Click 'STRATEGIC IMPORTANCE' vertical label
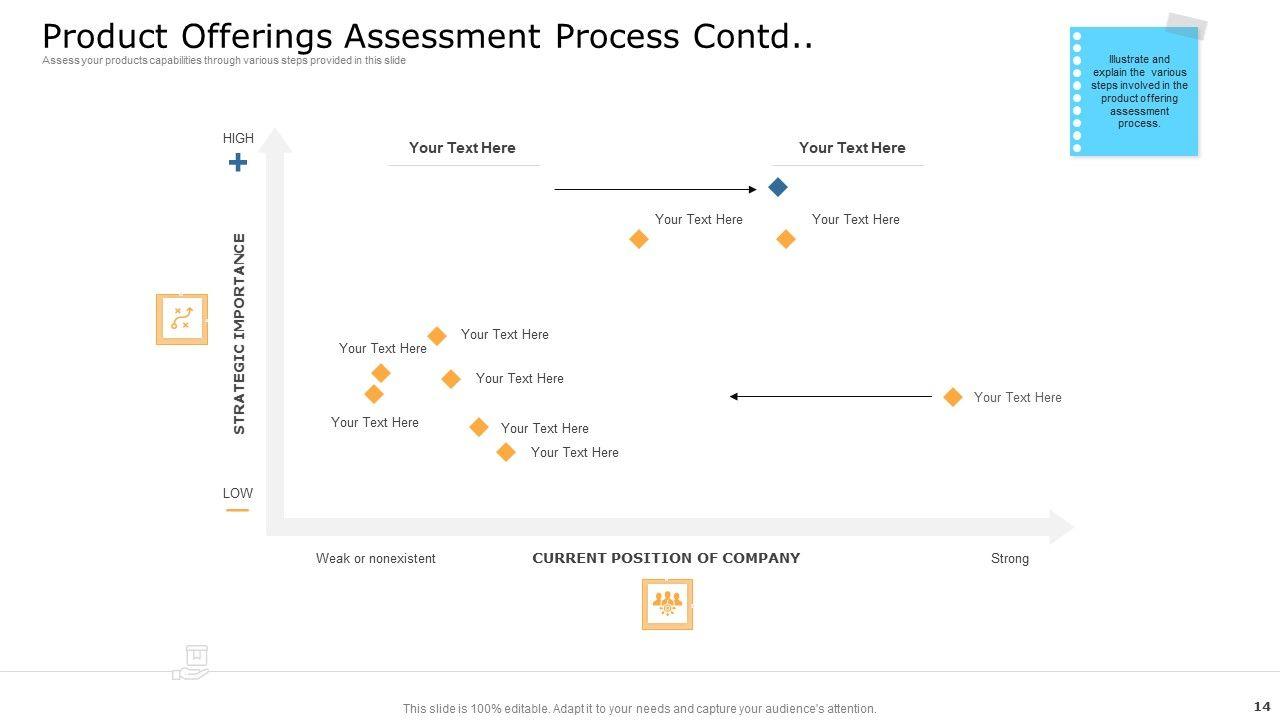Screen dimensions: 1280x720 [x=239, y=334]
